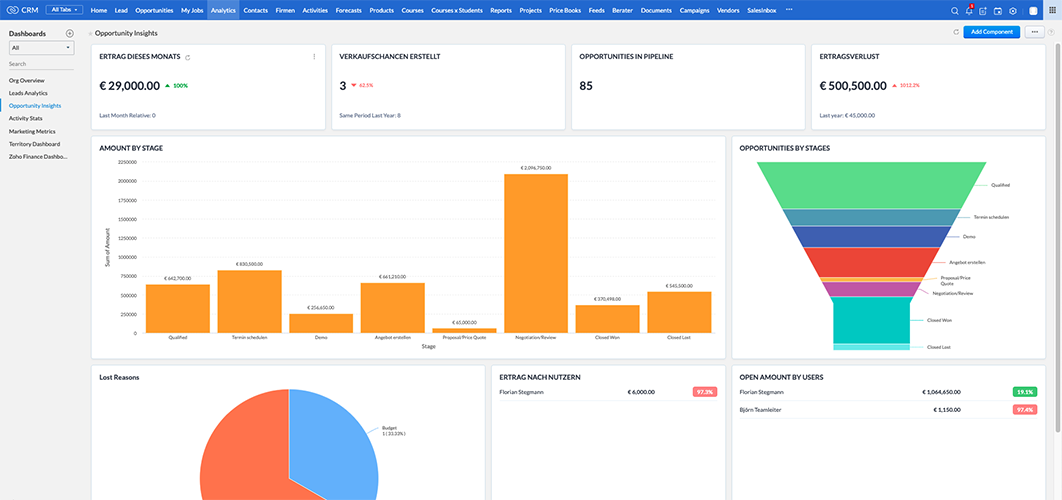The height and width of the screenshot is (500, 1062).
Task: Click Florian Stegmann in Ertrag Nach Nutzern
Action: click(x=522, y=392)
